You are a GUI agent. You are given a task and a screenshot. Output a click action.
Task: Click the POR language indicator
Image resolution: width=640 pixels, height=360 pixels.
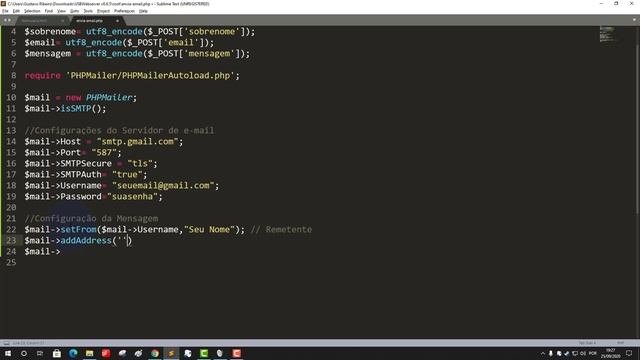click(x=593, y=353)
